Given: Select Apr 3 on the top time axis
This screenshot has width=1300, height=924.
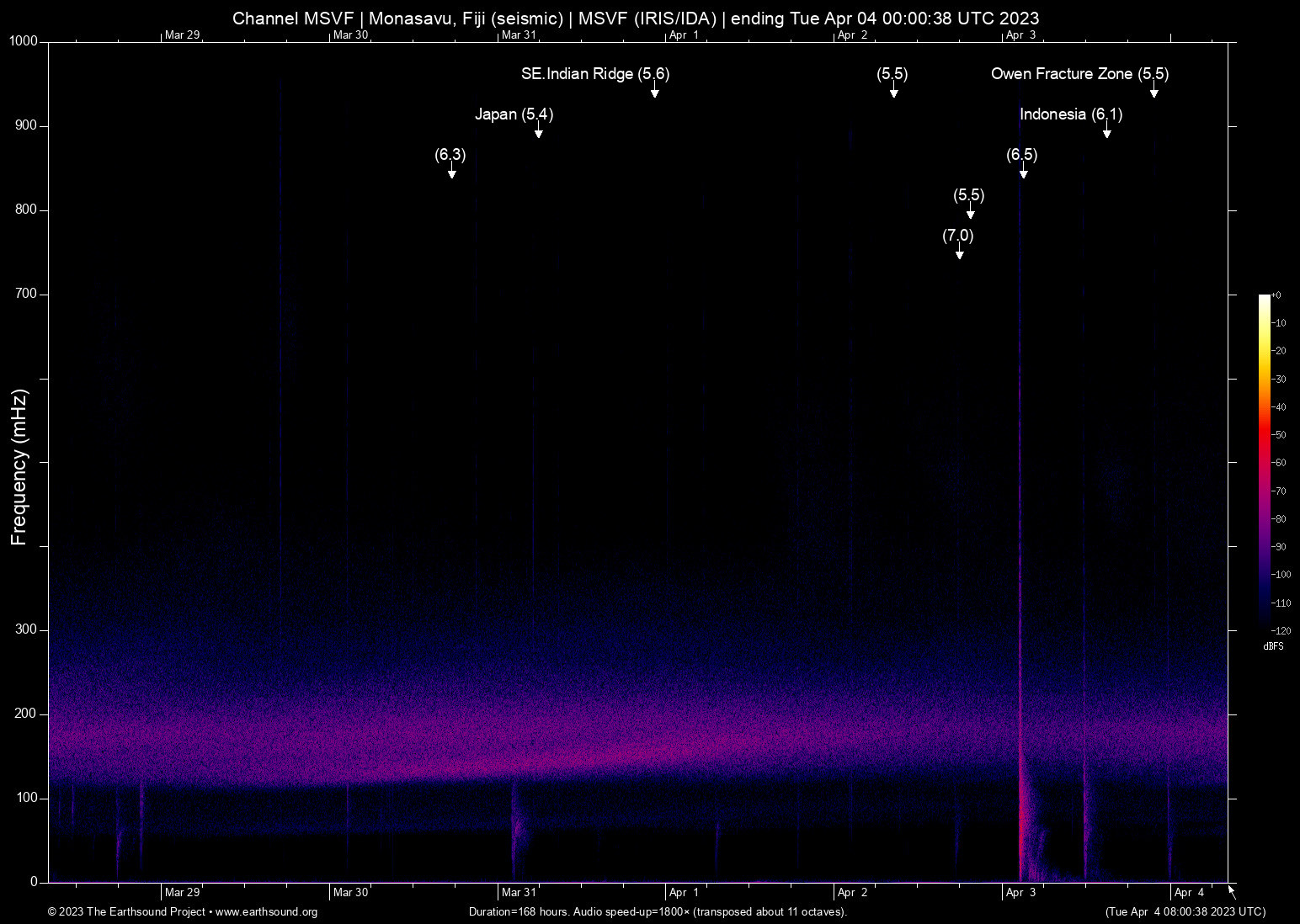Looking at the screenshot, I should (x=1020, y=35).
